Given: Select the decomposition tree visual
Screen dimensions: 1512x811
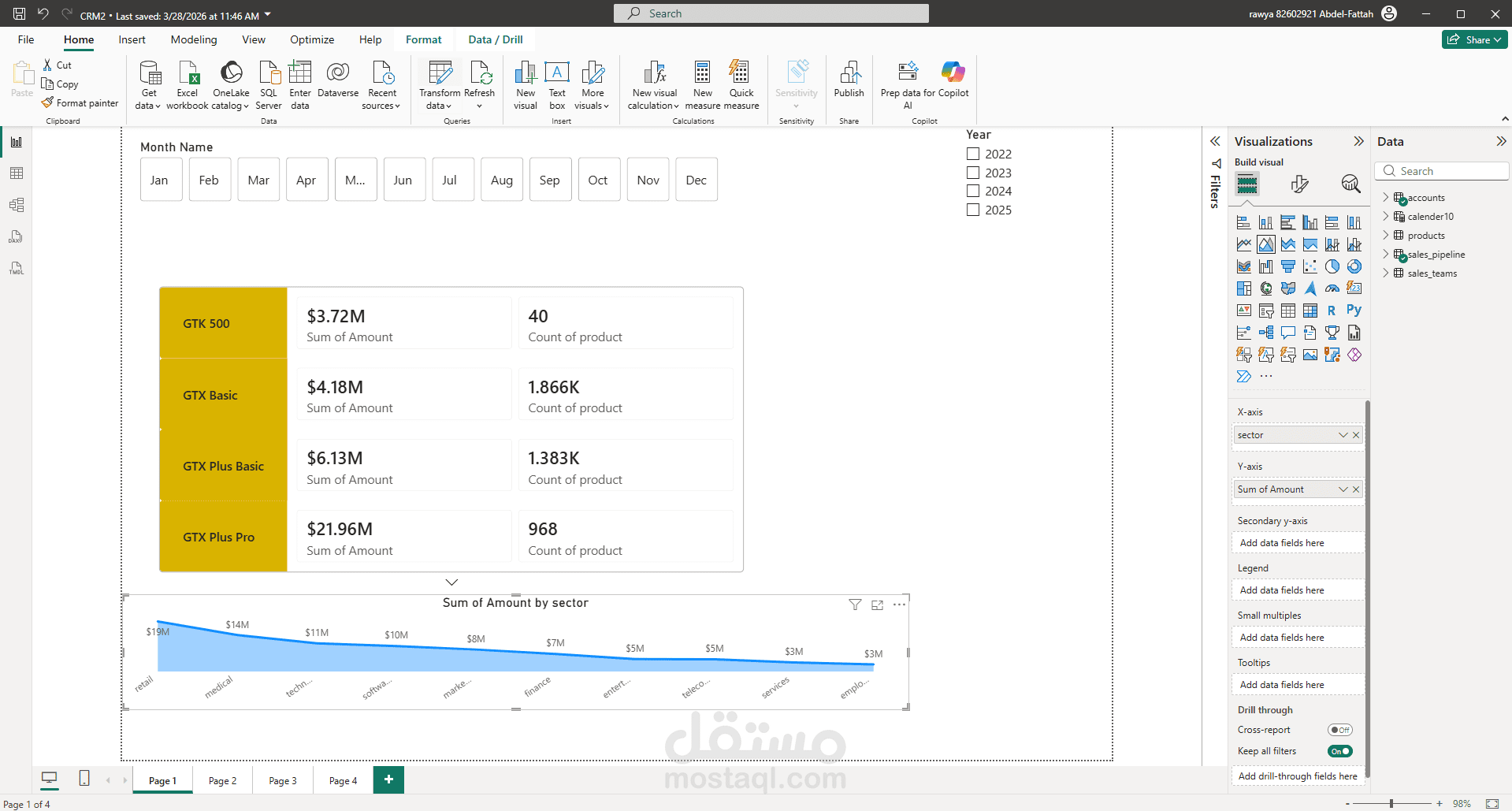Looking at the screenshot, I should pos(1266,333).
